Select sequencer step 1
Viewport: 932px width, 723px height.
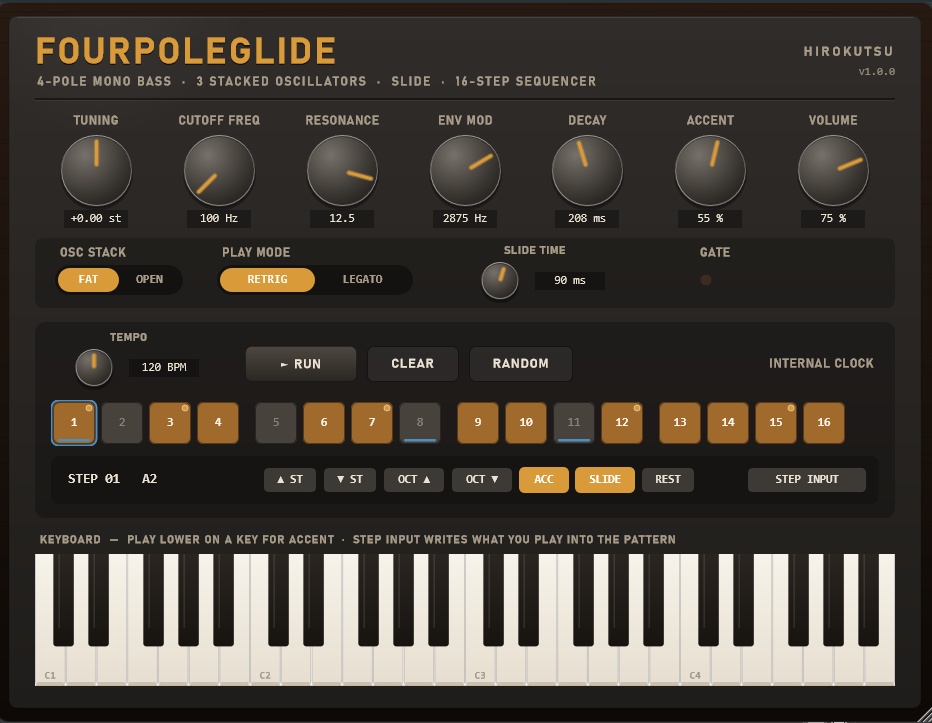point(74,423)
